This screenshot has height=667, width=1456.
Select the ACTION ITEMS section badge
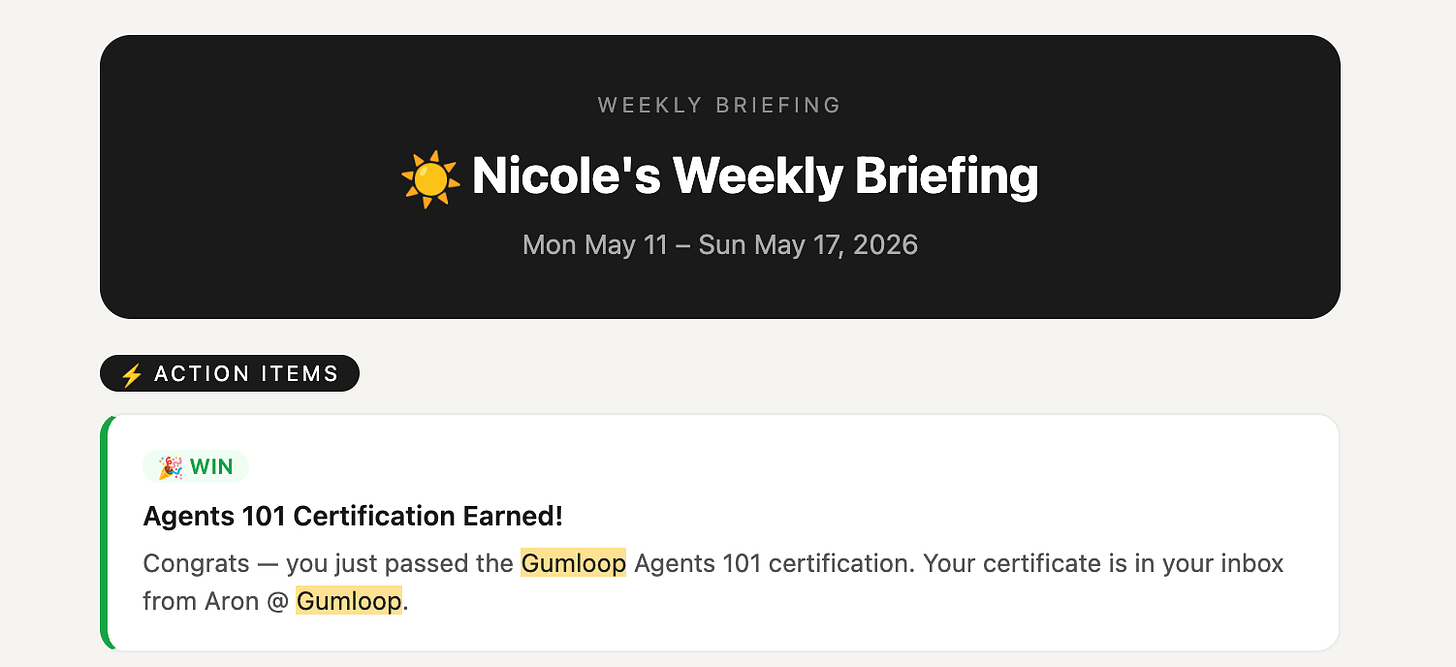coord(229,373)
